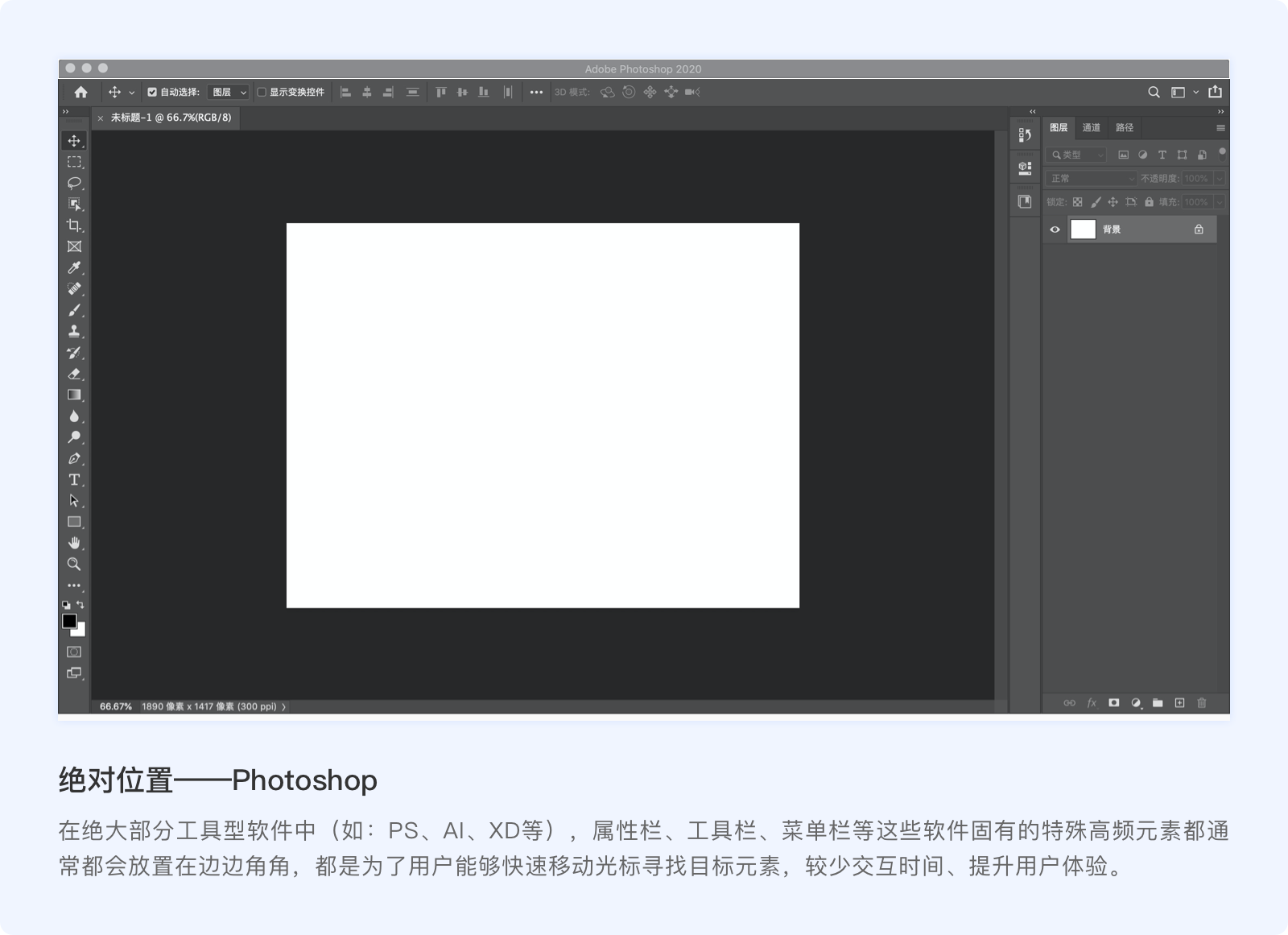The width and height of the screenshot is (1288, 935).
Task: Select the Eraser tool
Action: 74,374
